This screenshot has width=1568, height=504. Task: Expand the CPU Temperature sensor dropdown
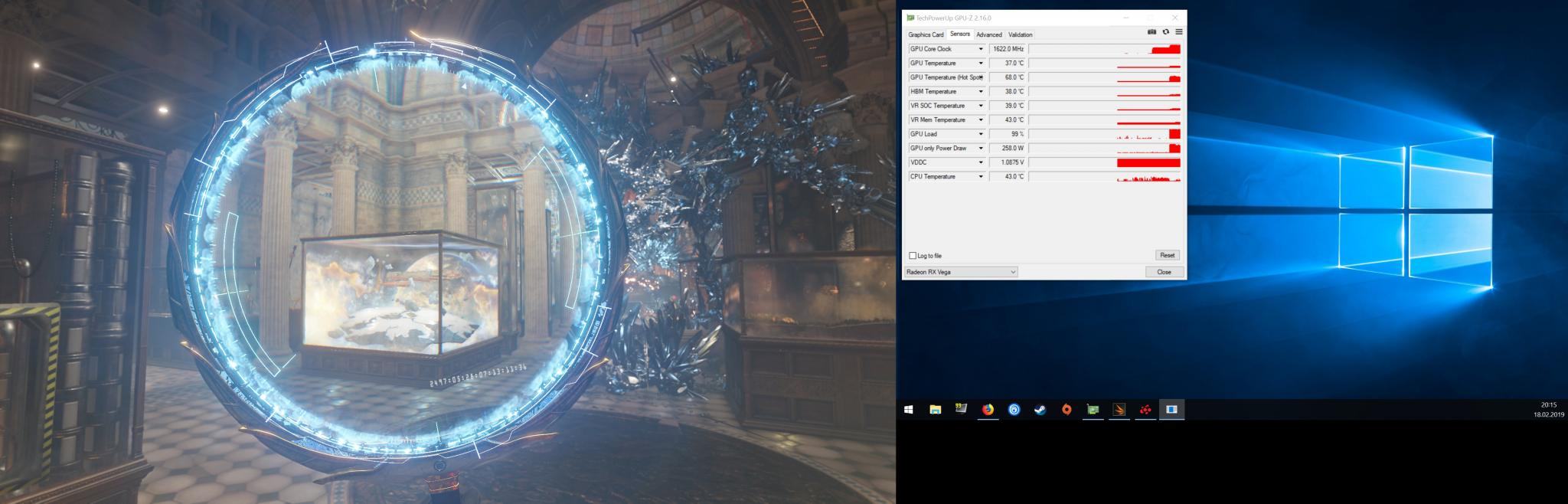point(981,176)
